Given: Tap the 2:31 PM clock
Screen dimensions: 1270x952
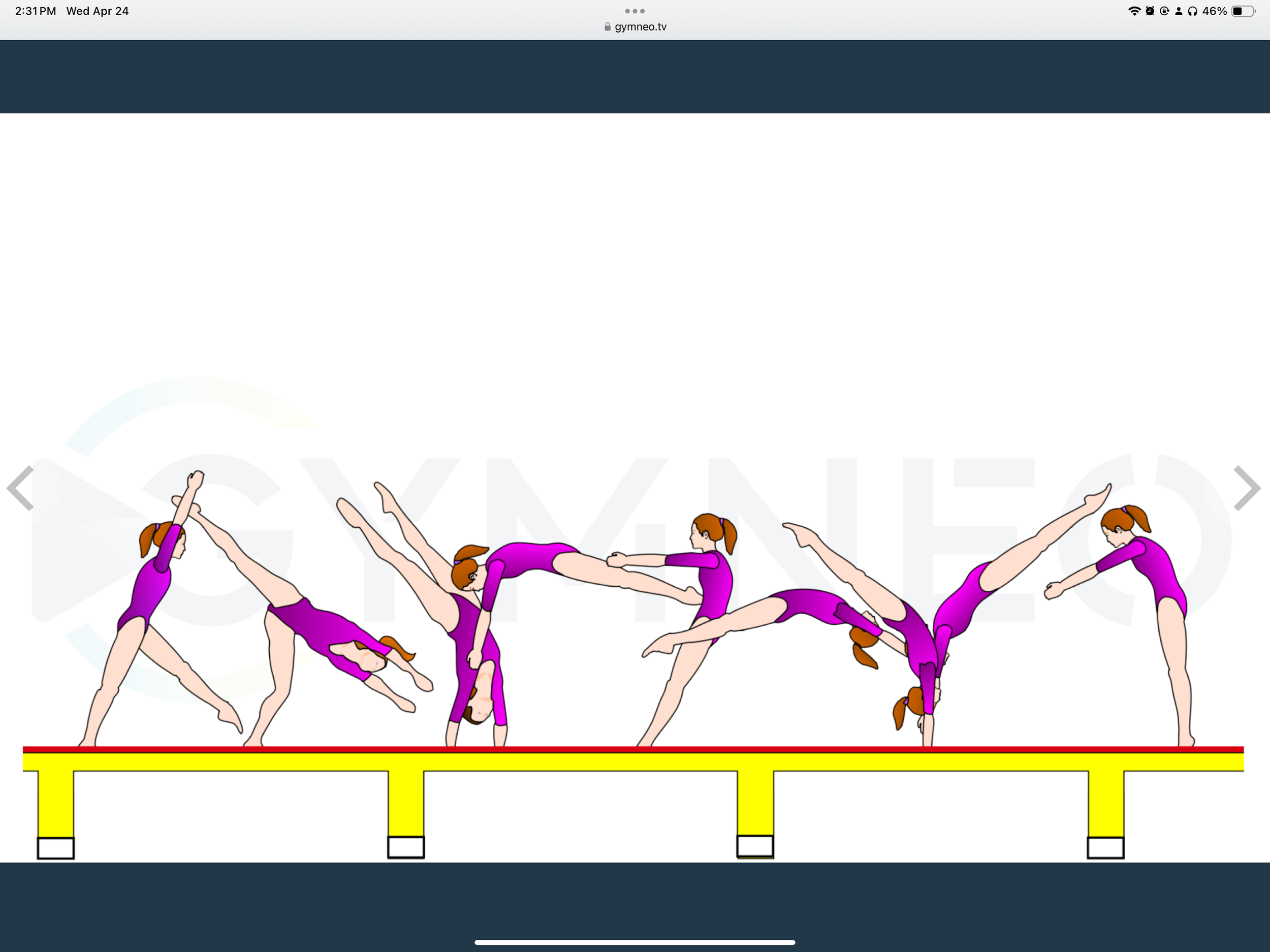Looking at the screenshot, I should [36, 11].
